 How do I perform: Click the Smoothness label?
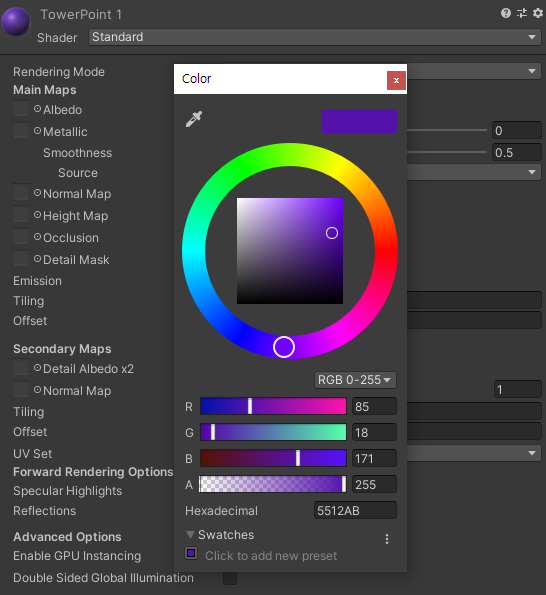point(77,153)
